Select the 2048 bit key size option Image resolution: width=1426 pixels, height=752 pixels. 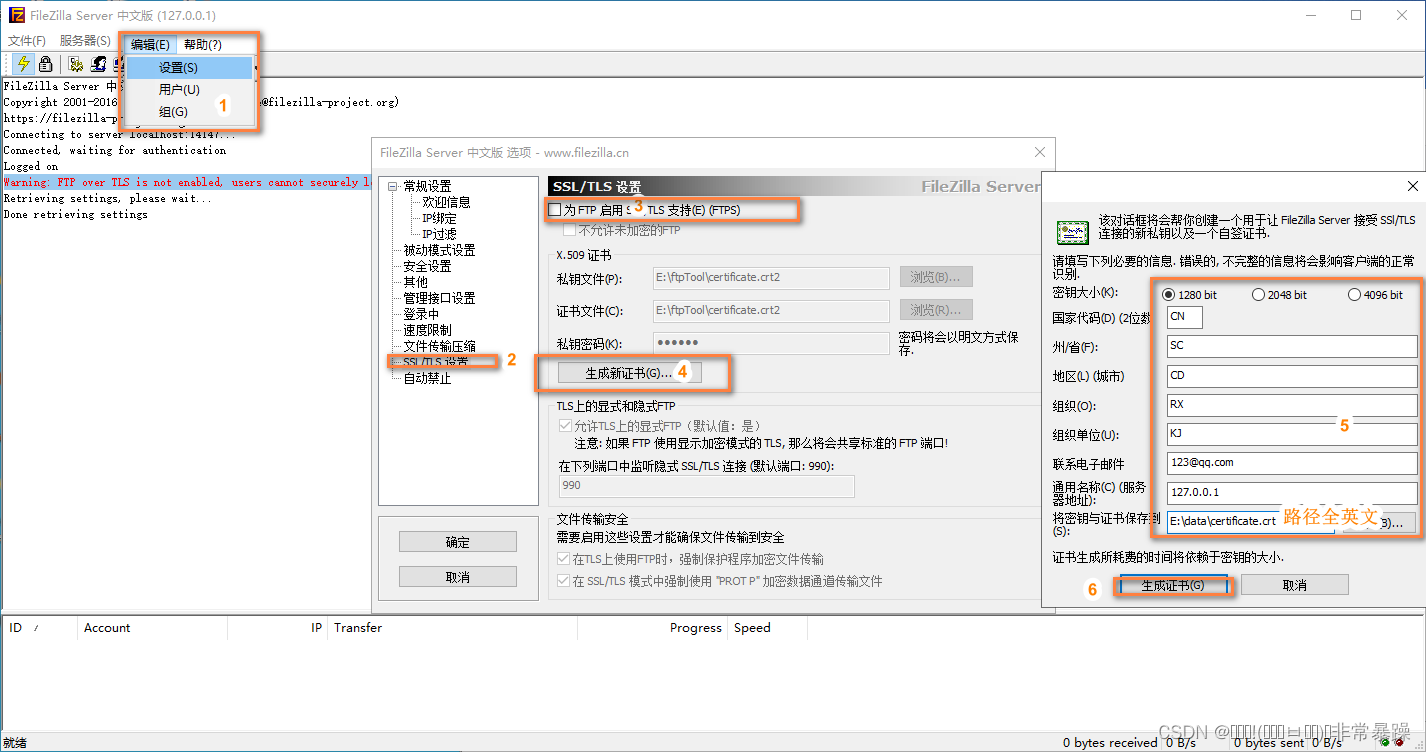point(1260,294)
